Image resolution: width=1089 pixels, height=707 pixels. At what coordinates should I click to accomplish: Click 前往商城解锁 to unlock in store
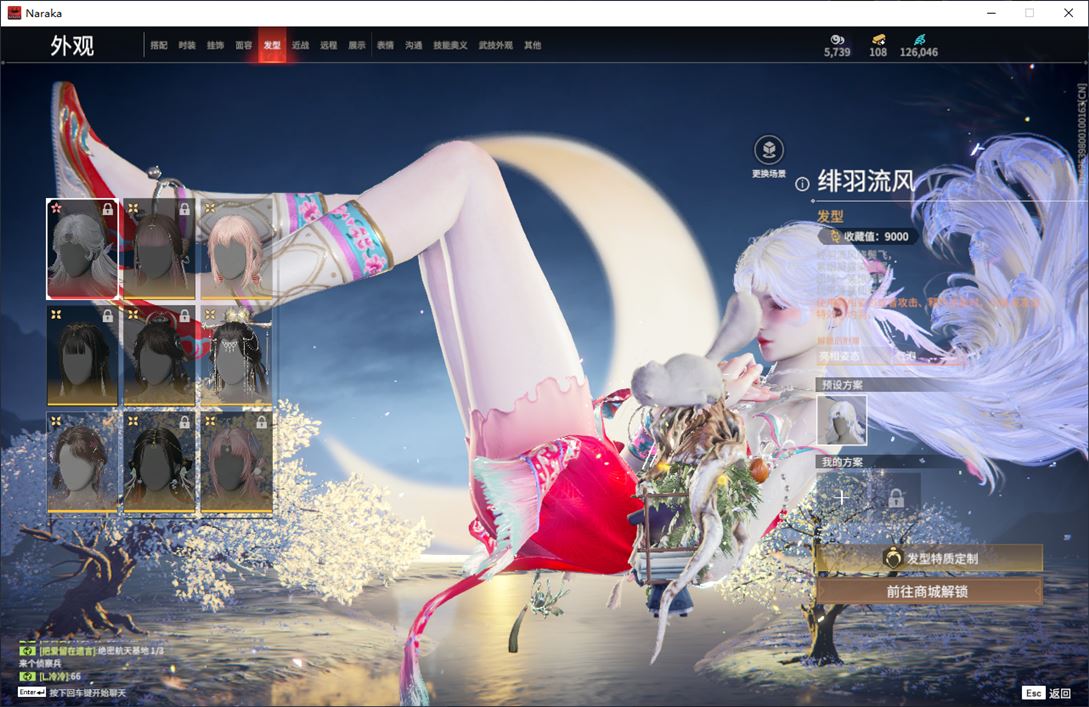point(929,591)
